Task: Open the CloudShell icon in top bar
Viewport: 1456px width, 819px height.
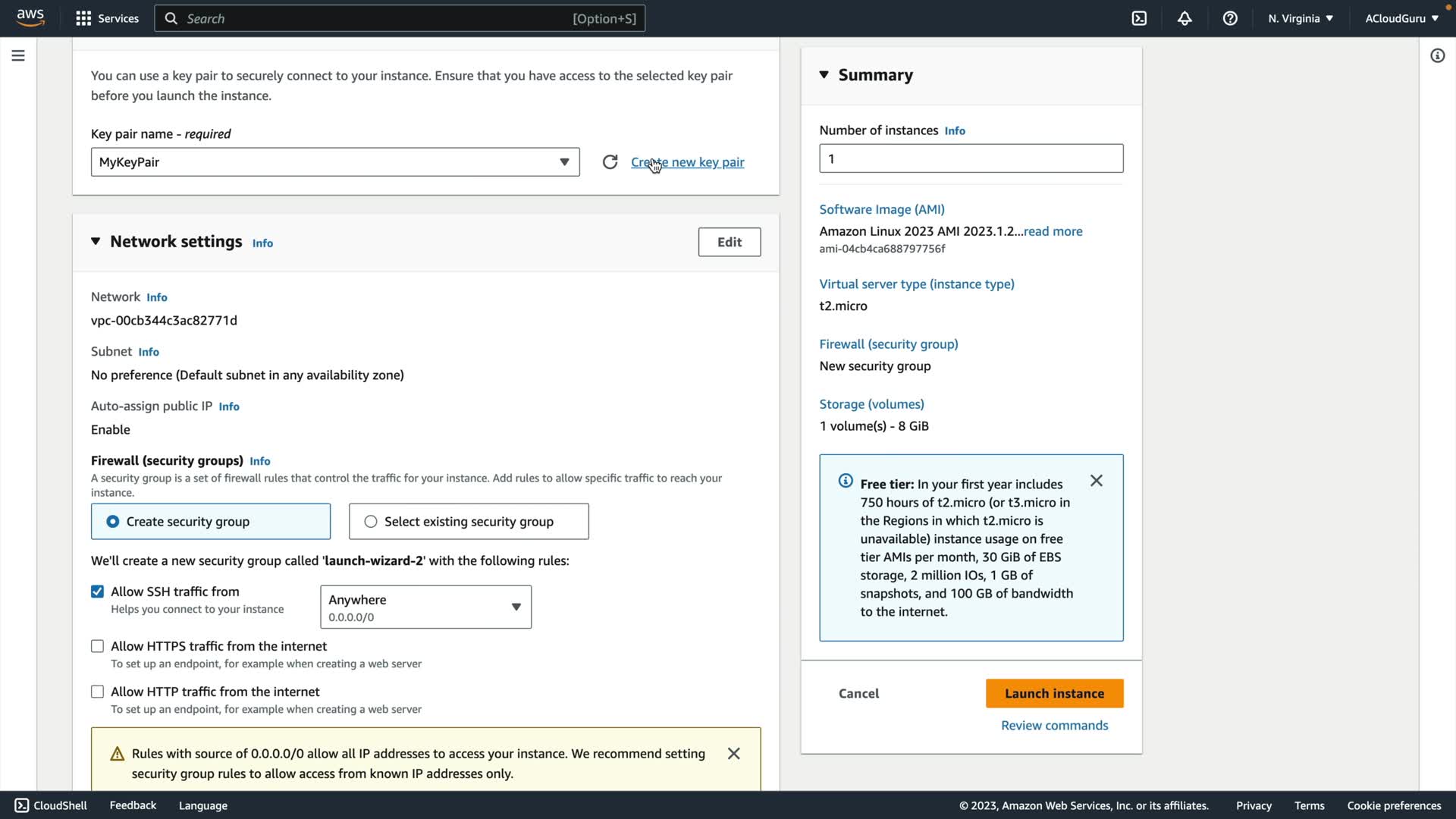Action: [1139, 18]
